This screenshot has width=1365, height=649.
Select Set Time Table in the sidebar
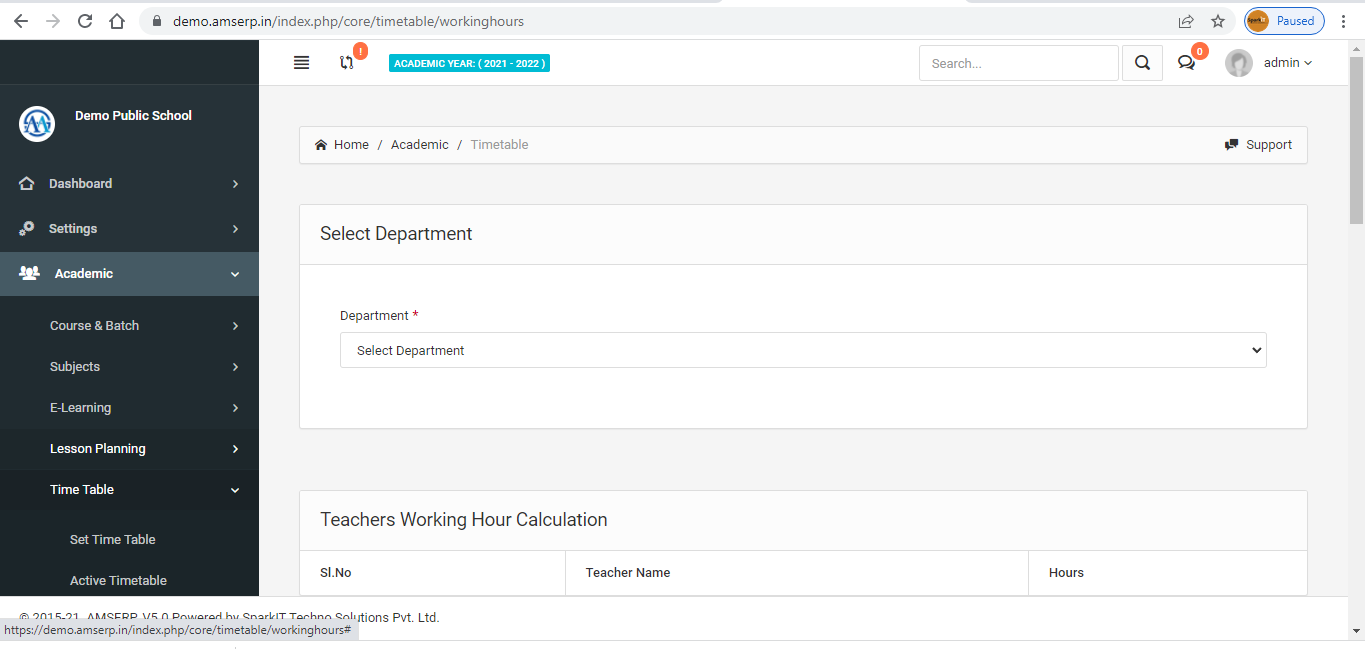tap(112, 539)
